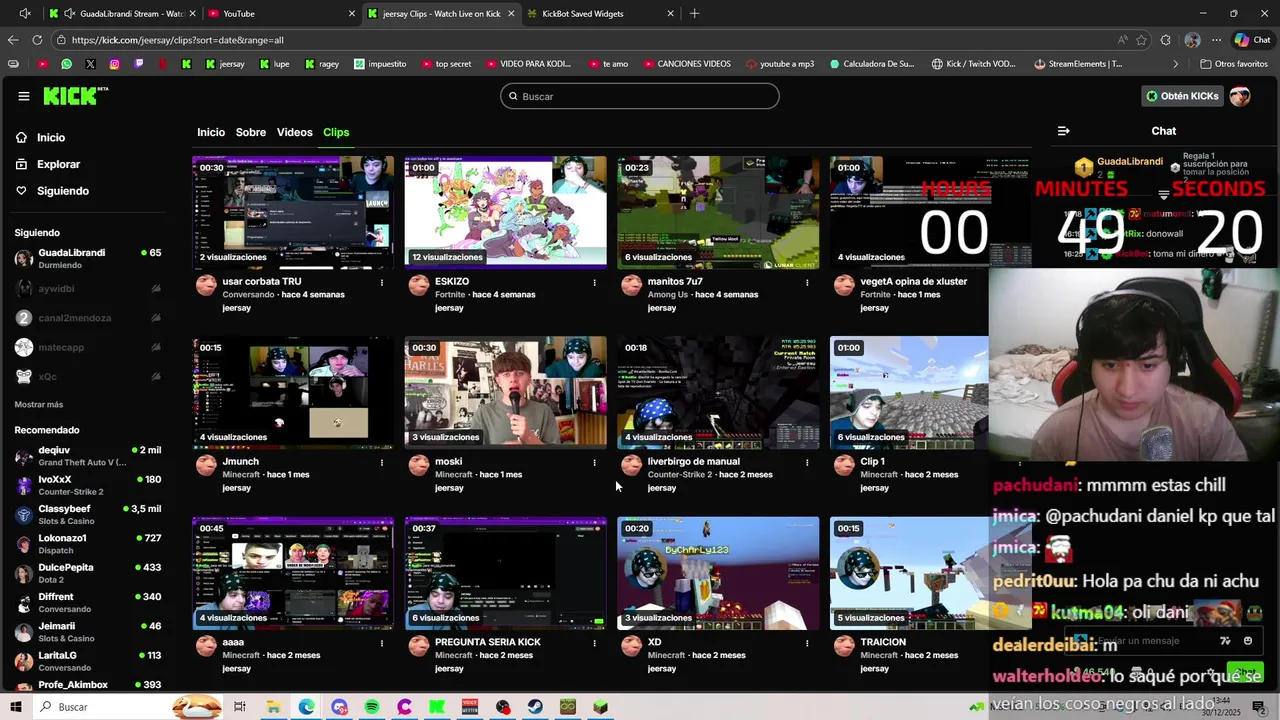Open the Kick hamburger menu
Screen dimensions: 1280x720
pos(23,96)
